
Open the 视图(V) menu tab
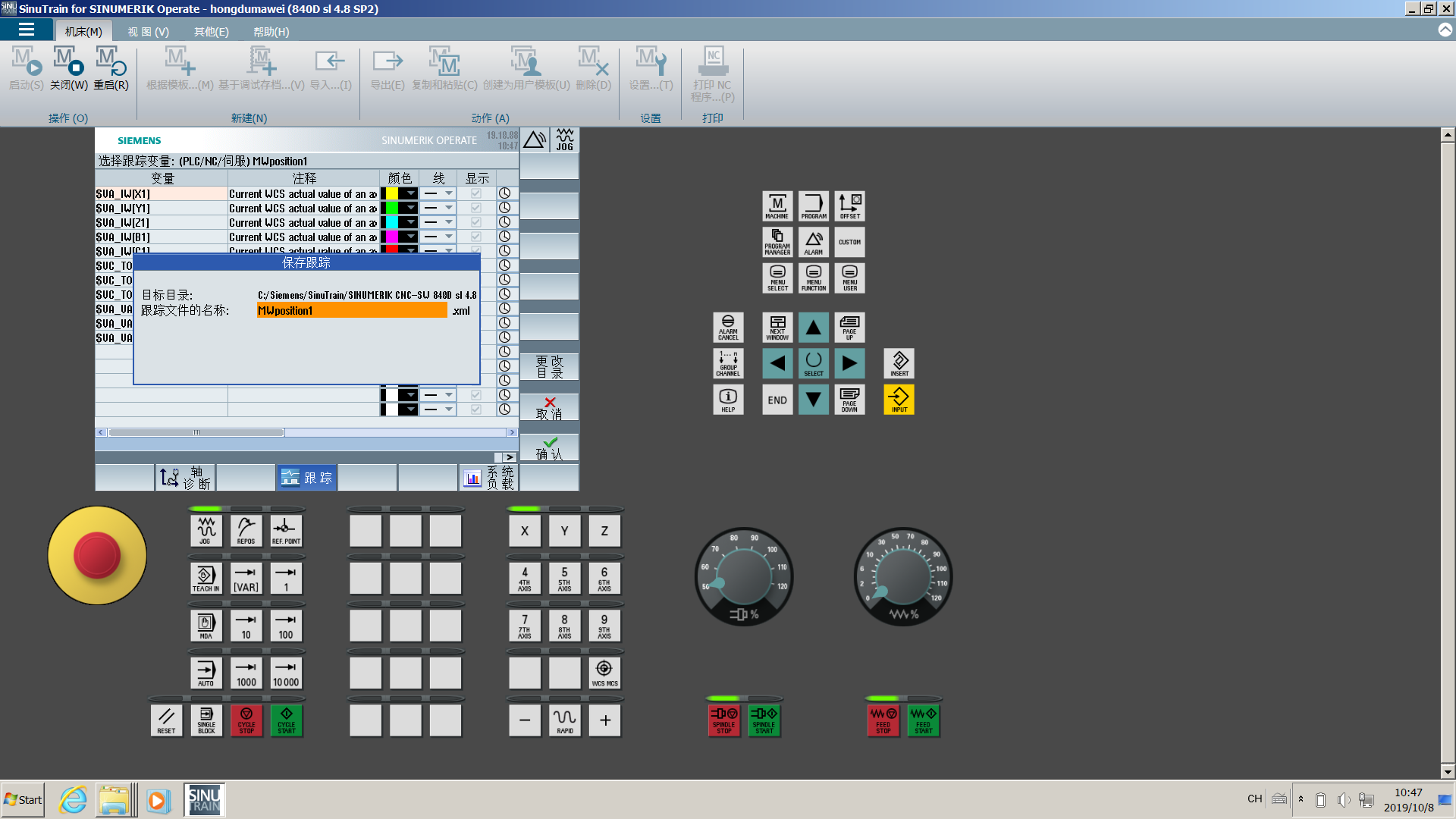[148, 32]
